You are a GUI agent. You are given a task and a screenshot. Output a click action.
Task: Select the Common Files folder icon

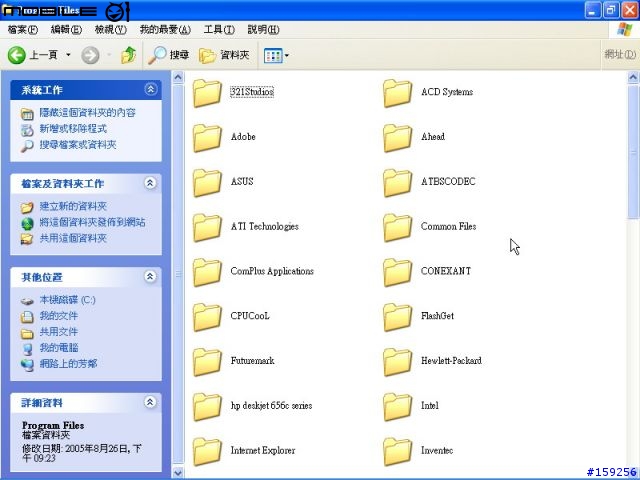tap(397, 228)
